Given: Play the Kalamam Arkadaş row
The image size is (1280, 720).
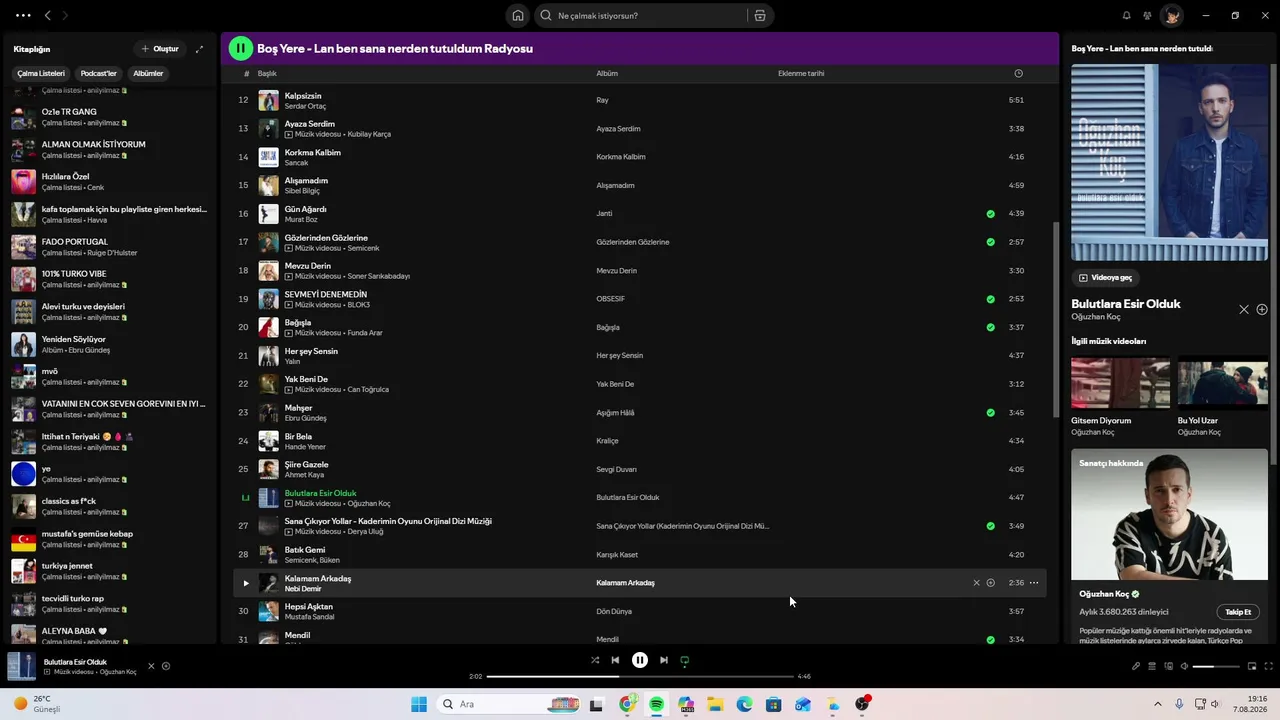Looking at the screenshot, I should (246, 583).
